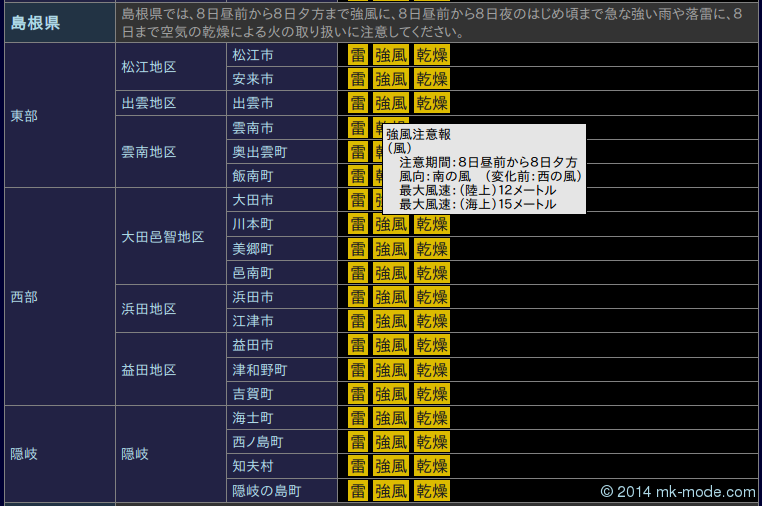Open the 雷 badge for 美郷町

pos(358,248)
